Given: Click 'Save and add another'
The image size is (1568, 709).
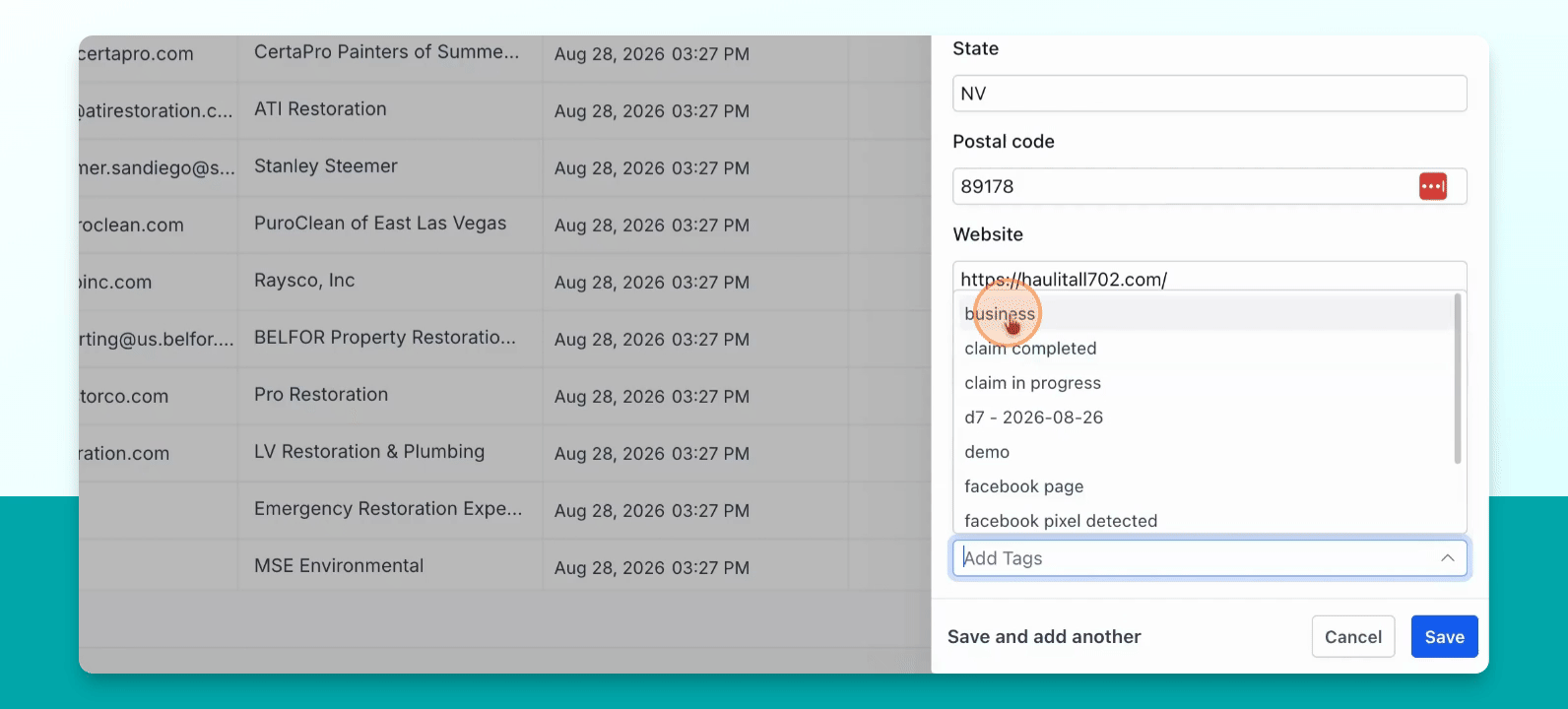Looking at the screenshot, I should (x=1044, y=637).
